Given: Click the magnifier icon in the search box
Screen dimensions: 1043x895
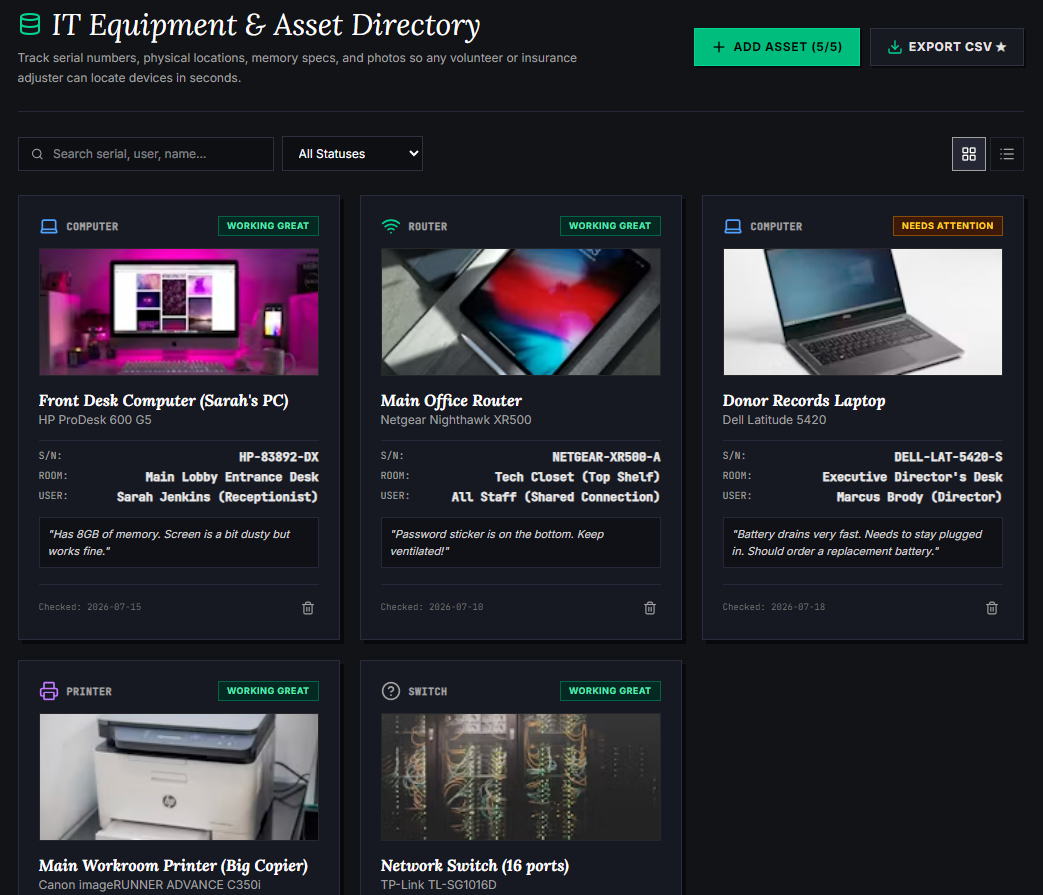Looking at the screenshot, I should click(x=37, y=154).
